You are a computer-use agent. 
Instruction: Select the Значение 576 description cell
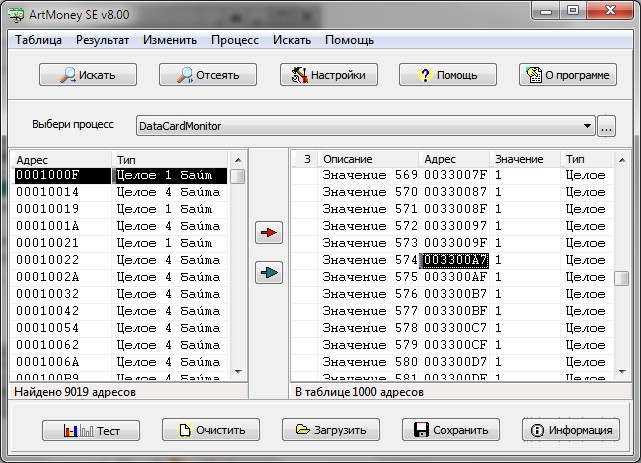click(x=370, y=294)
